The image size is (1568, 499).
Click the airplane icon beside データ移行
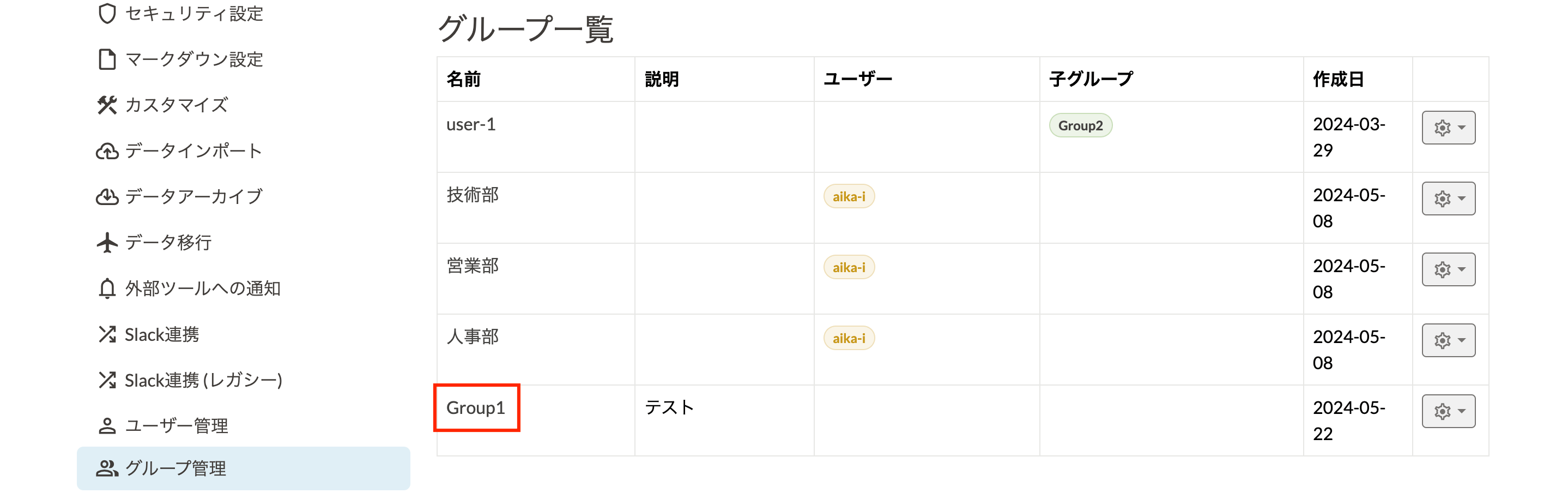point(107,243)
